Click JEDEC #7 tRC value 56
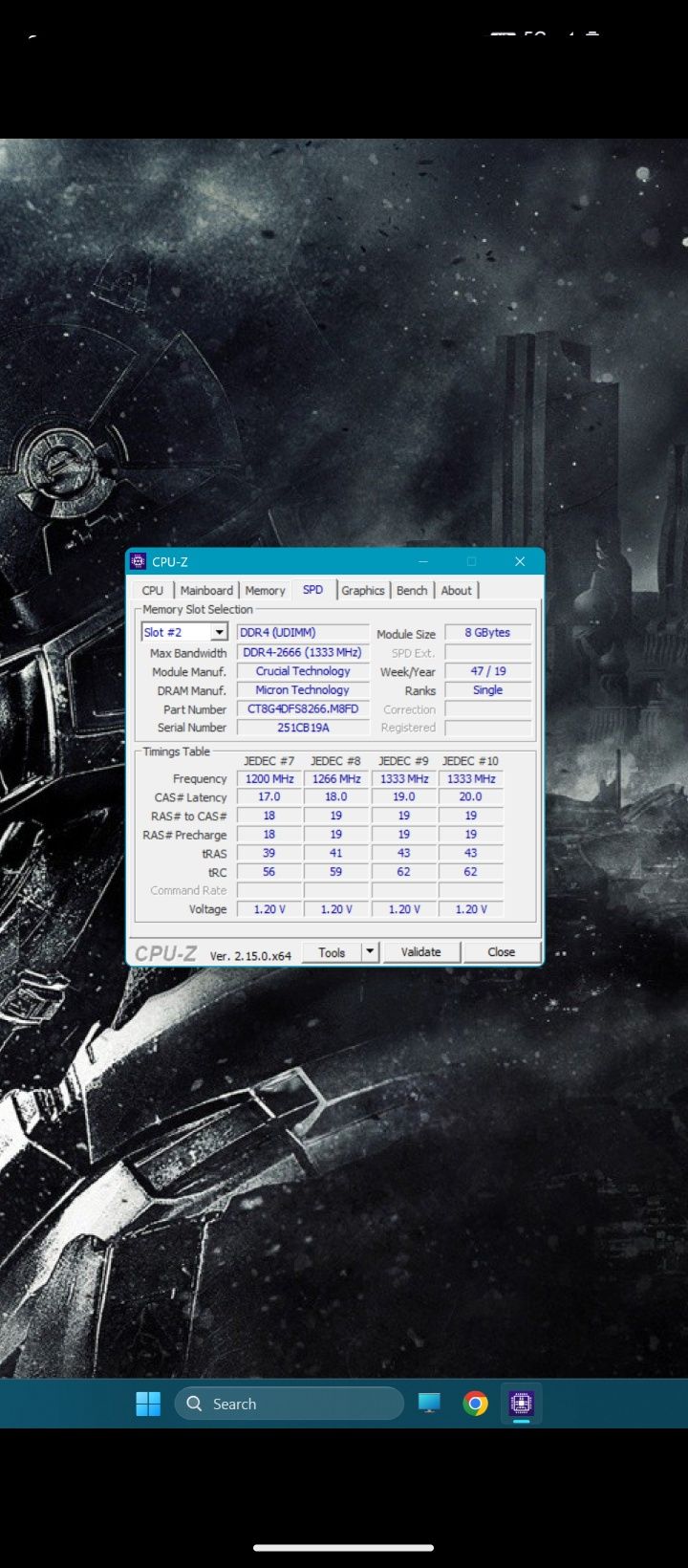Screen dimensions: 688x1568 coord(269,871)
